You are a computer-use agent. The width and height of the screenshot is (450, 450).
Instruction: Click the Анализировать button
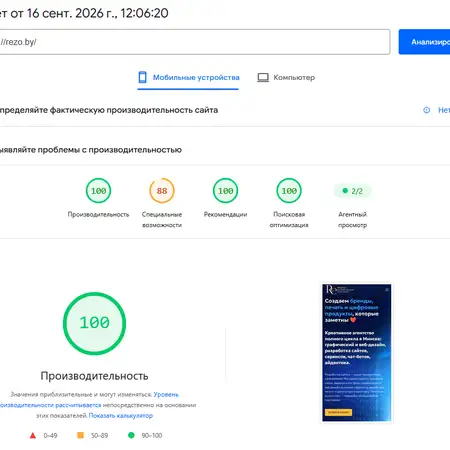[x=424, y=42]
